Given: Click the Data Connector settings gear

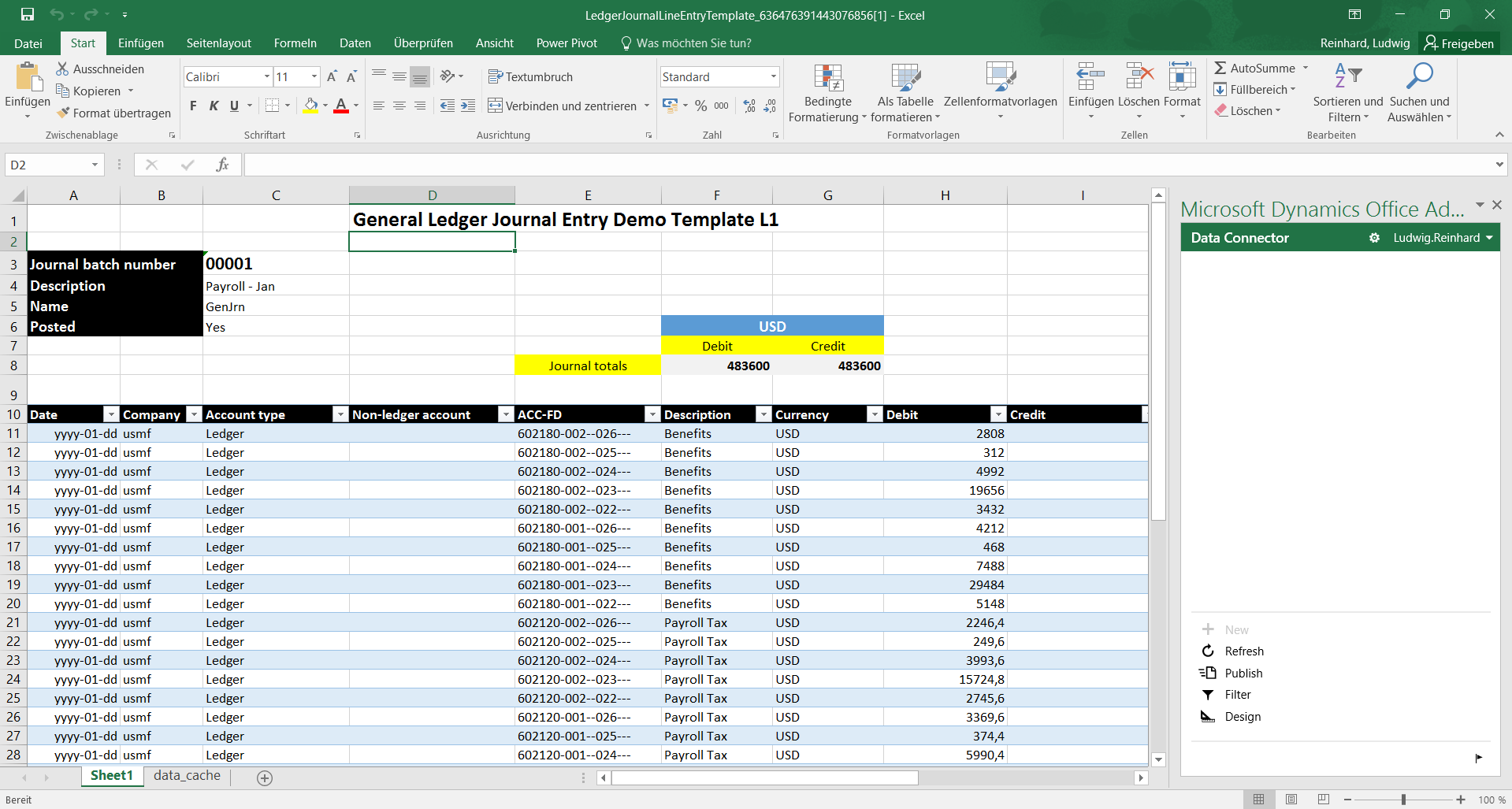Looking at the screenshot, I should (1374, 238).
